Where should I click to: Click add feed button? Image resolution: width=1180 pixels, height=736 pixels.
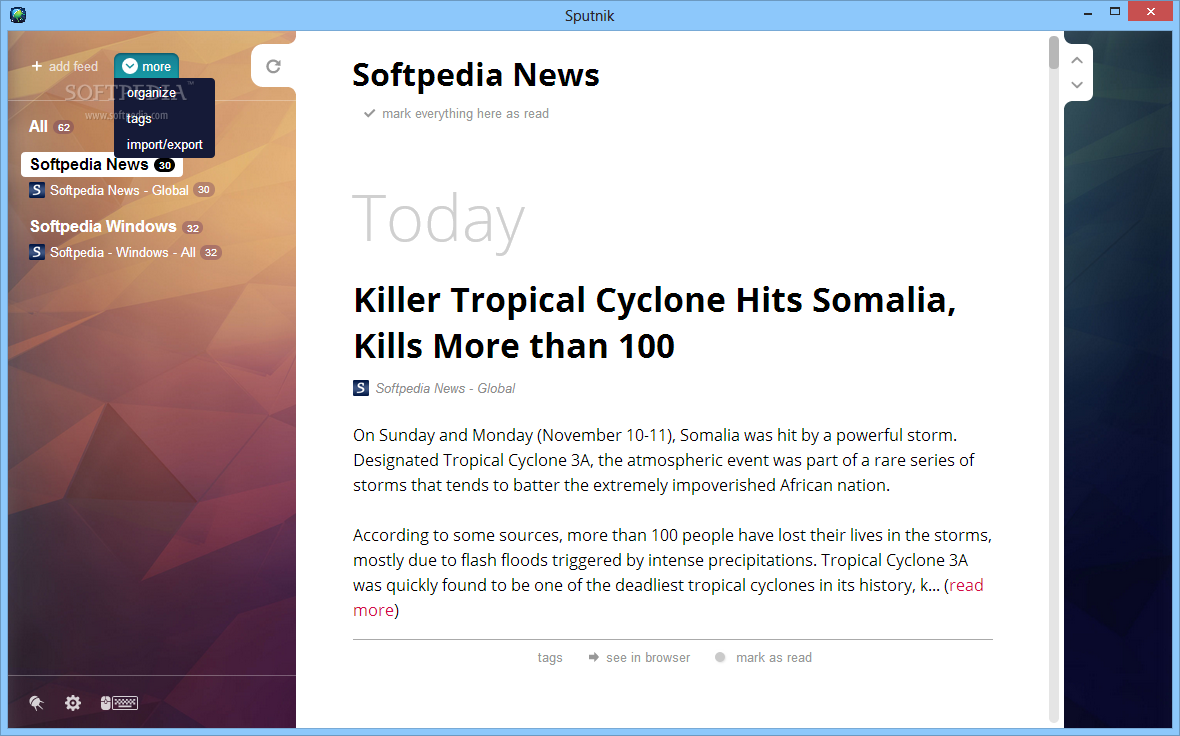pyautogui.click(x=65, y=66)
